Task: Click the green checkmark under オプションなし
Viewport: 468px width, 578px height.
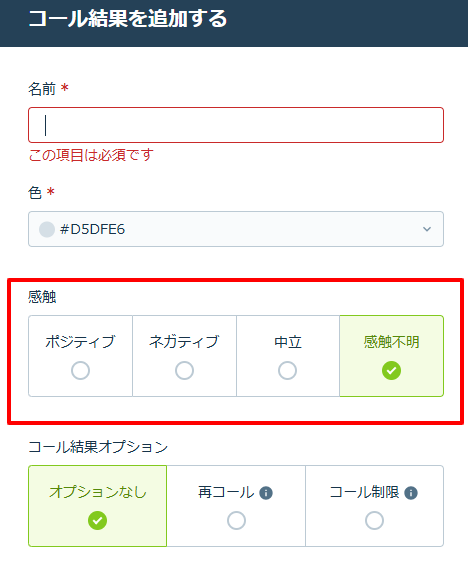Action: (97, 520)
